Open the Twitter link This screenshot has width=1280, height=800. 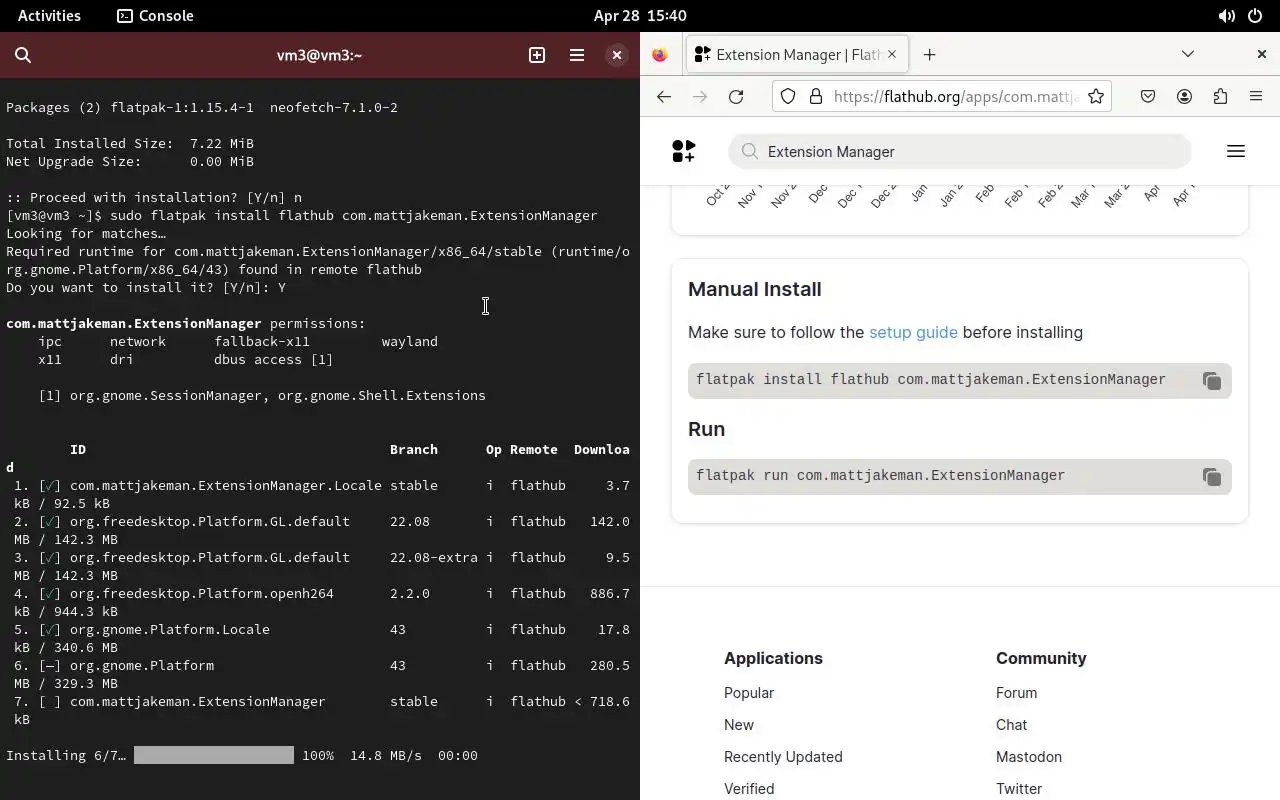pyautogui.click(x=1019, y=789)
